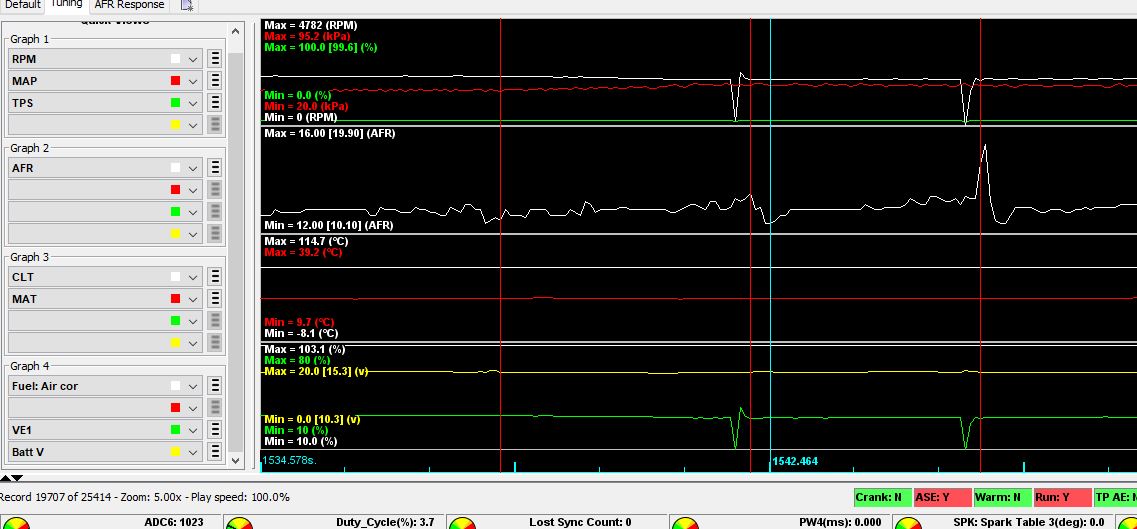
Task: Click the options menu icon for MAT
Action: (214, 299)
